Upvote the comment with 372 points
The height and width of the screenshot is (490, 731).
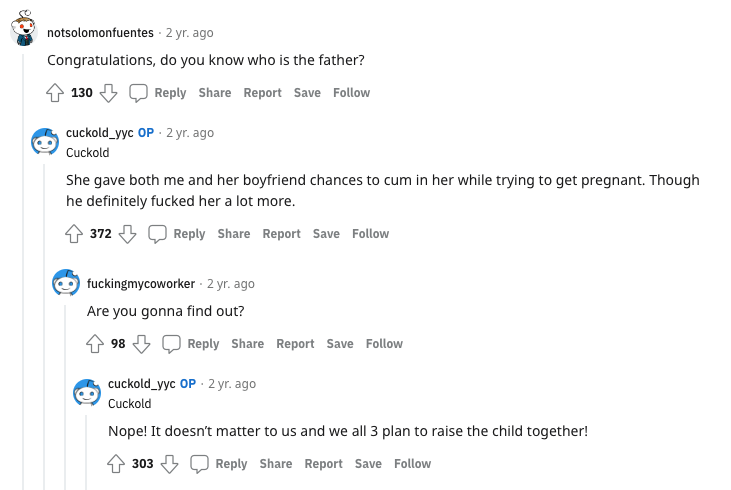pos(74,234)
